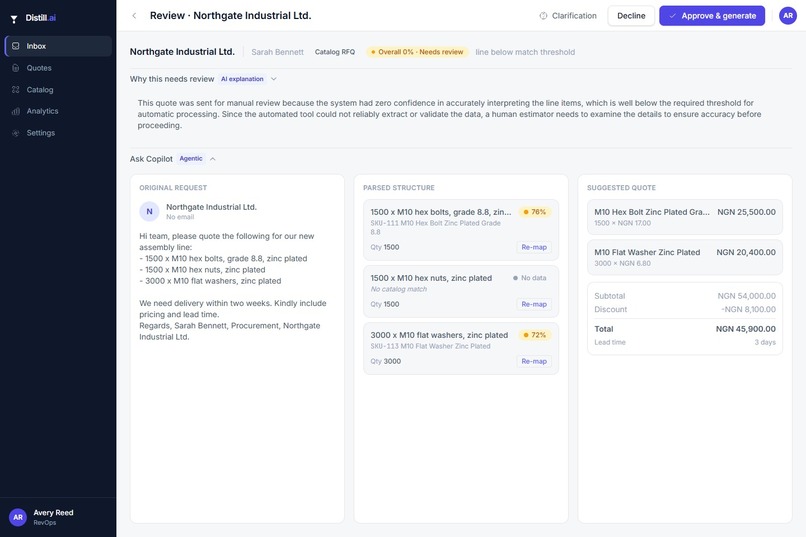This screenshot has width=806, height=537.
Task: Click the Catalog RFQ tag
Action: 335,52
